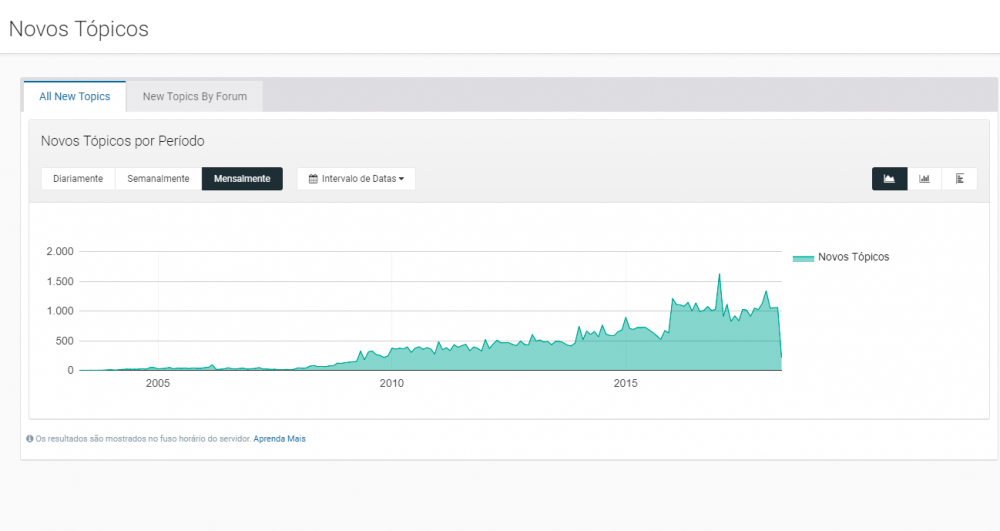Image resolution: width=1000 pixels, height=531 pixels.
Task: Open the All New Topics tab
Action: [x=74, y=97]
